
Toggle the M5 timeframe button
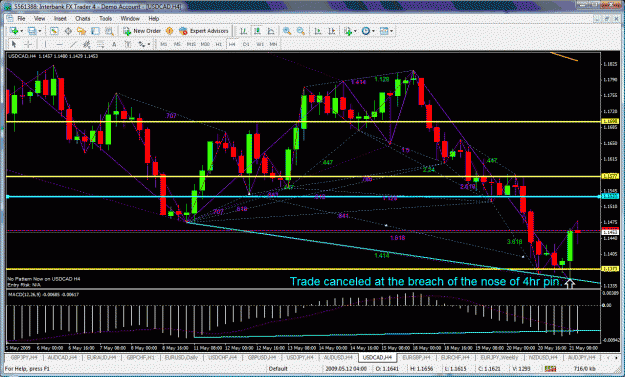[x=177, y=44]
